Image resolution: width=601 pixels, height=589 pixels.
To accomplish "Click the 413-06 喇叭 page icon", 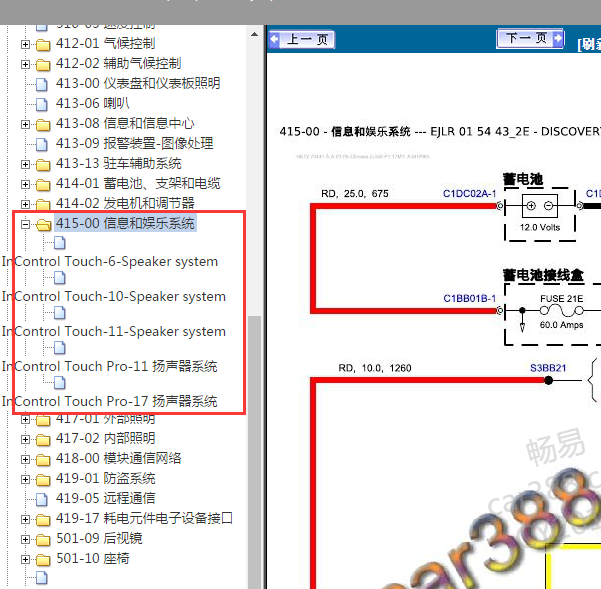I will click(41, 104).
